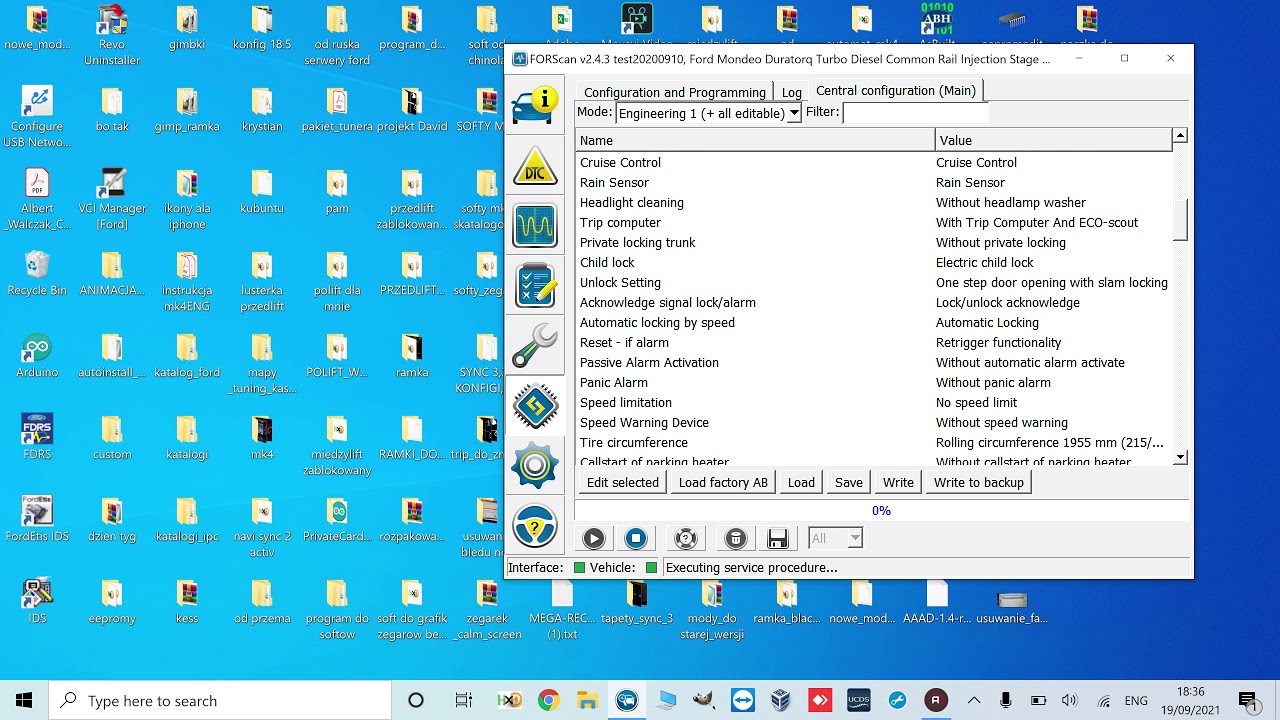Open the steering wheel help section
1280x720 pixels.
coord(535,526)
